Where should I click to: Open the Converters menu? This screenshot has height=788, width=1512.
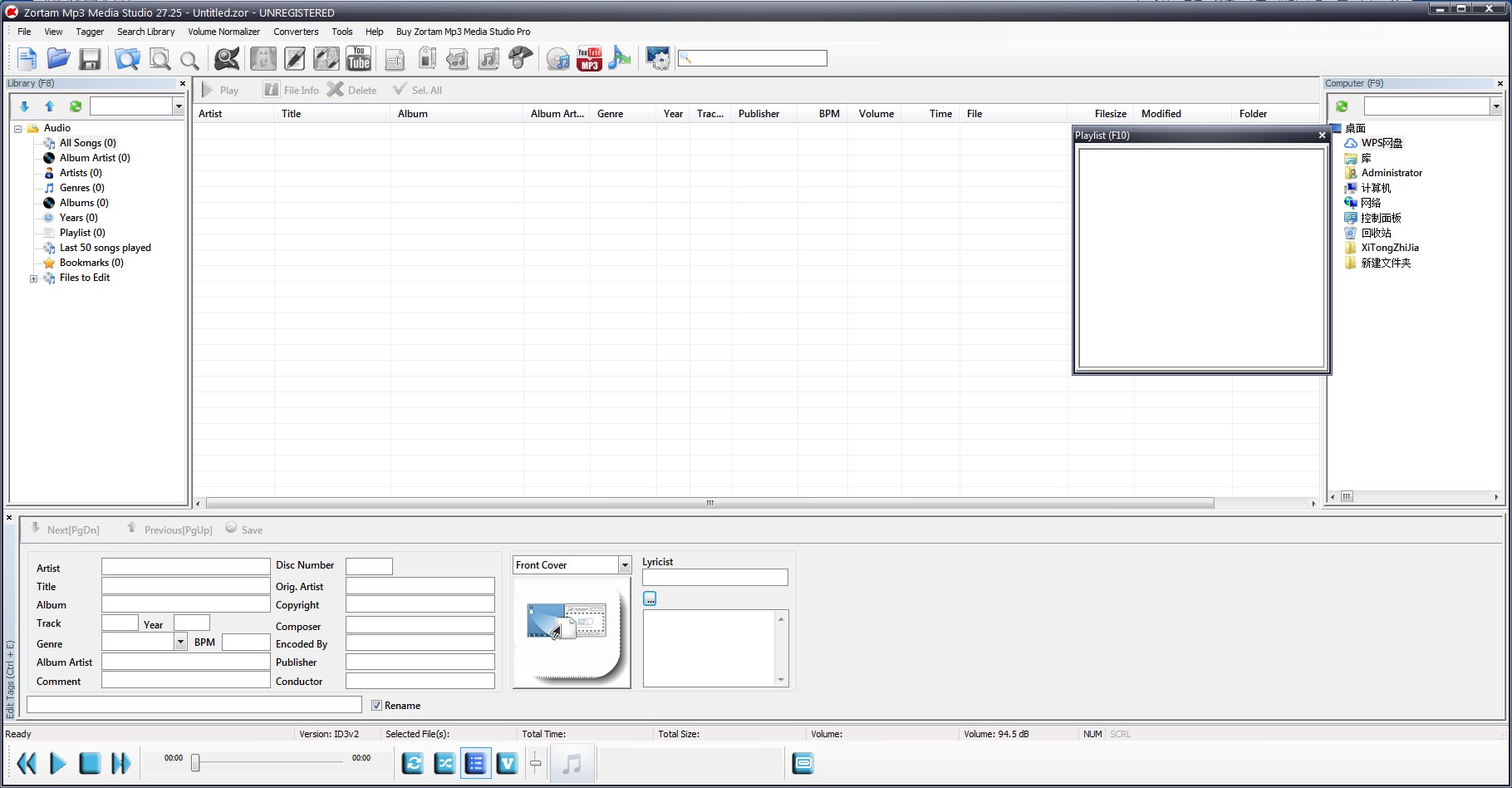click(x=296, y=32)
